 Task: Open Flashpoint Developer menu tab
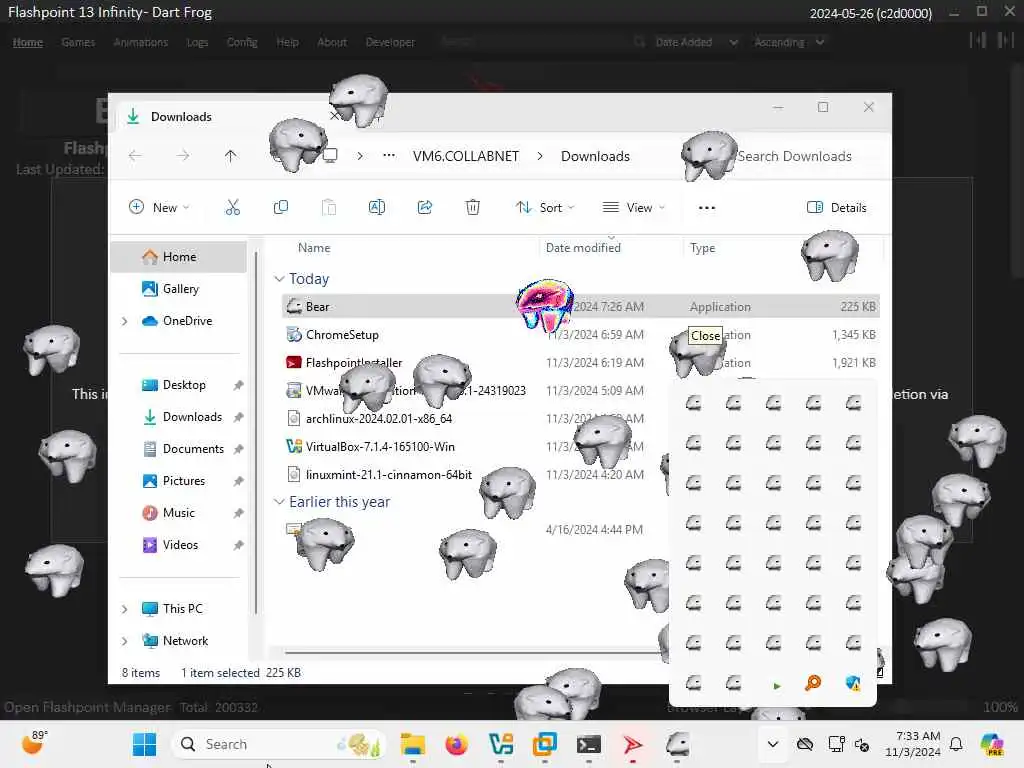pyautogui.click(x=390, y=42)
